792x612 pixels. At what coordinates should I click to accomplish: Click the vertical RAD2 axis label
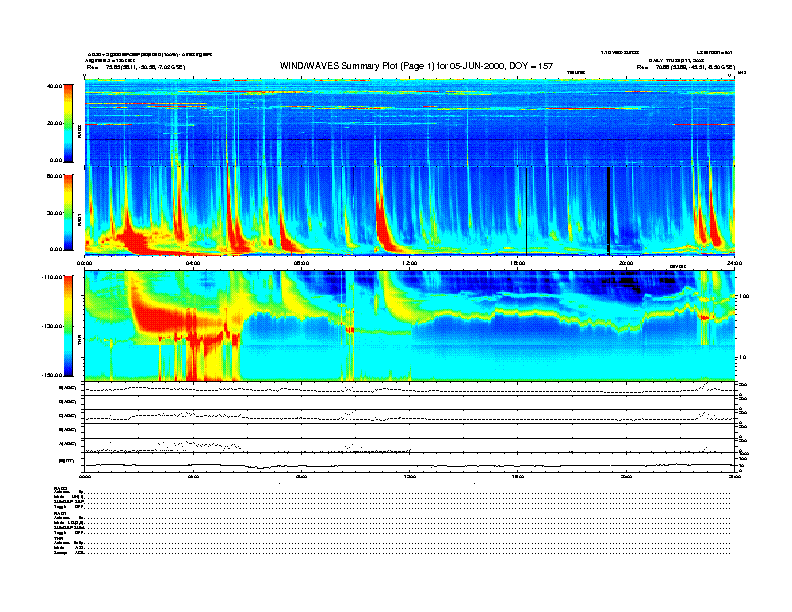79,132
